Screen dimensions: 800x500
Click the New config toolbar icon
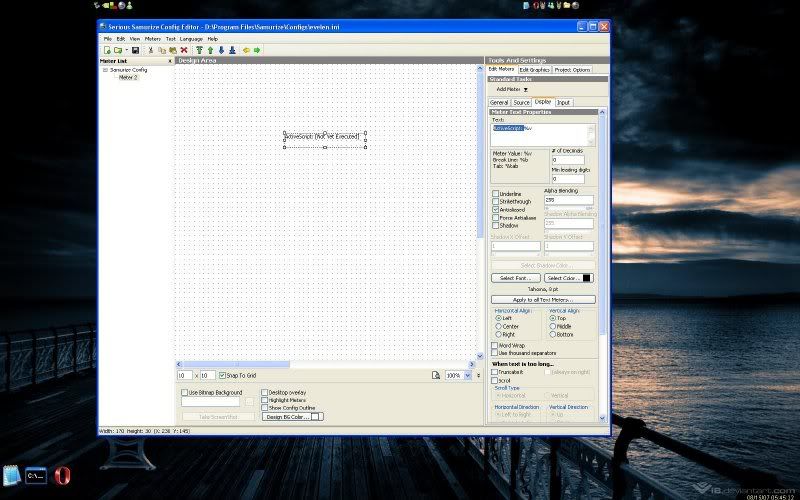tap(107, 50)
